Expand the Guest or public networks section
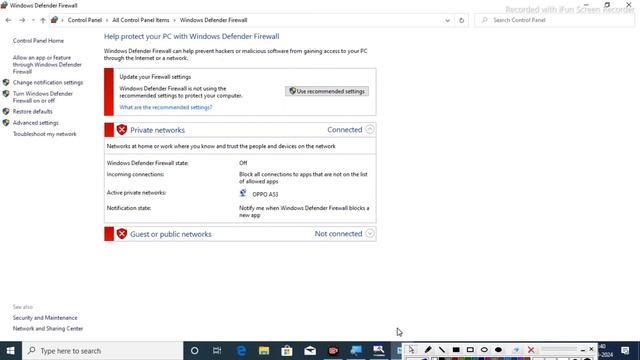The height and width of the screenshot is (360, 640). 370,233
